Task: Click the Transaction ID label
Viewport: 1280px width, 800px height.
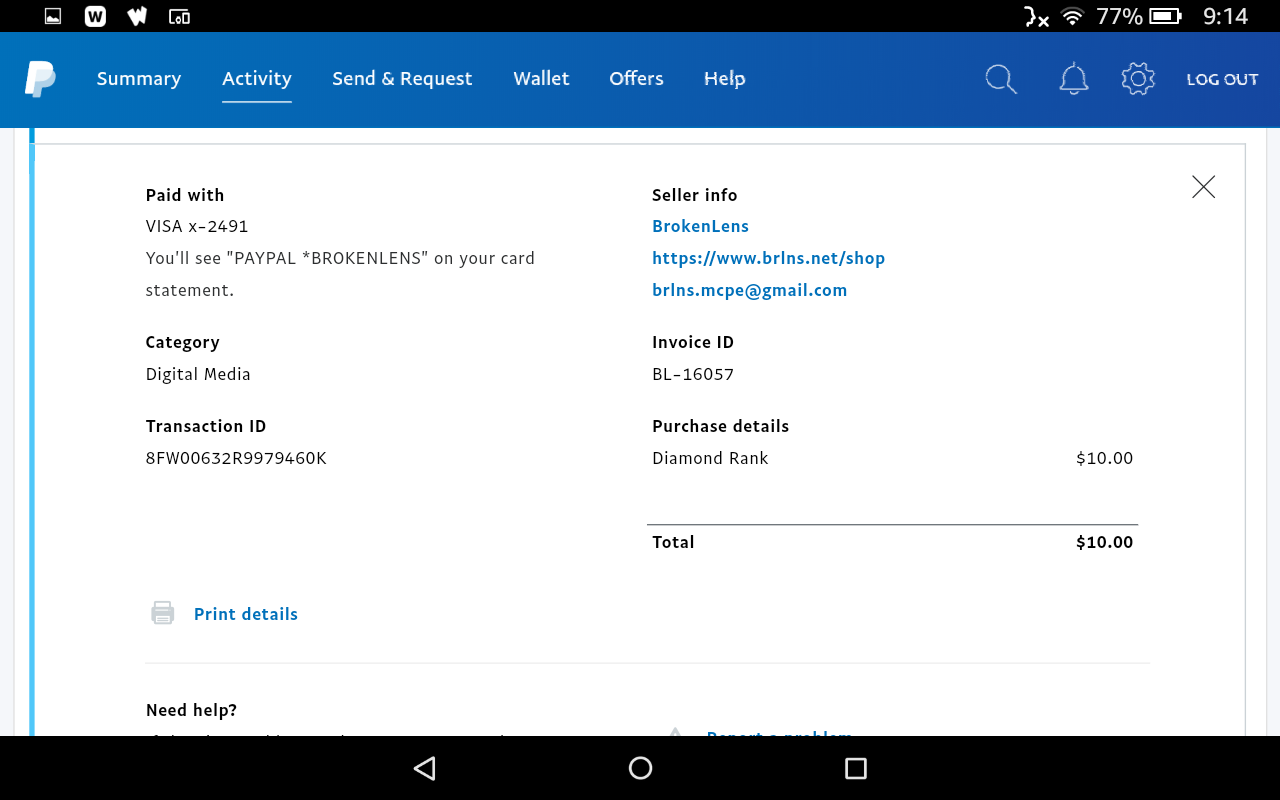Action: [x=206, y=426]
